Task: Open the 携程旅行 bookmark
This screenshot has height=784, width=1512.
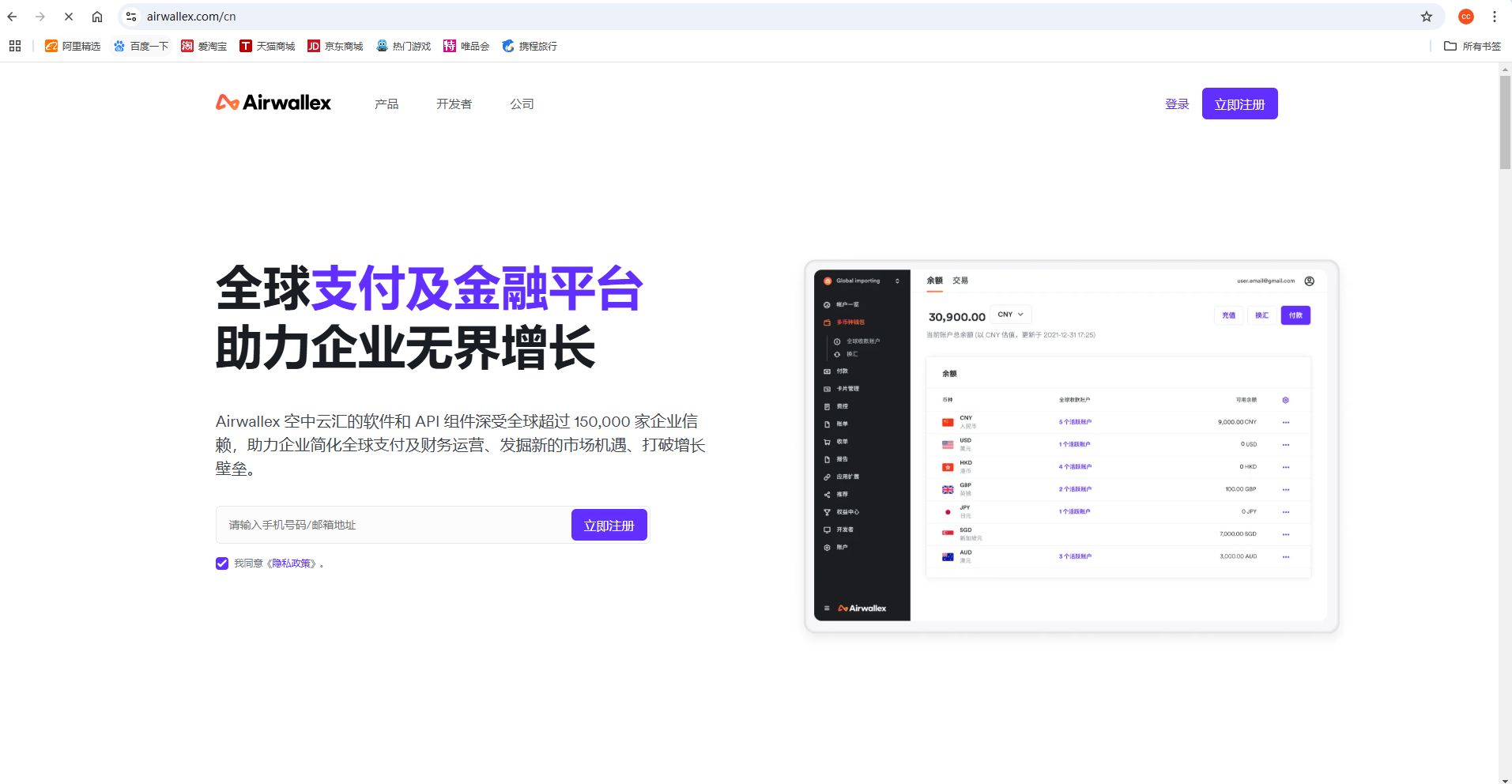Action: click(x=530, y=46)
